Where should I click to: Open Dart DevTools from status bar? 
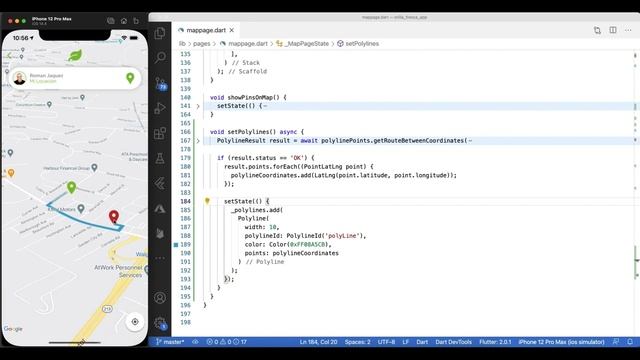[453, 342]
